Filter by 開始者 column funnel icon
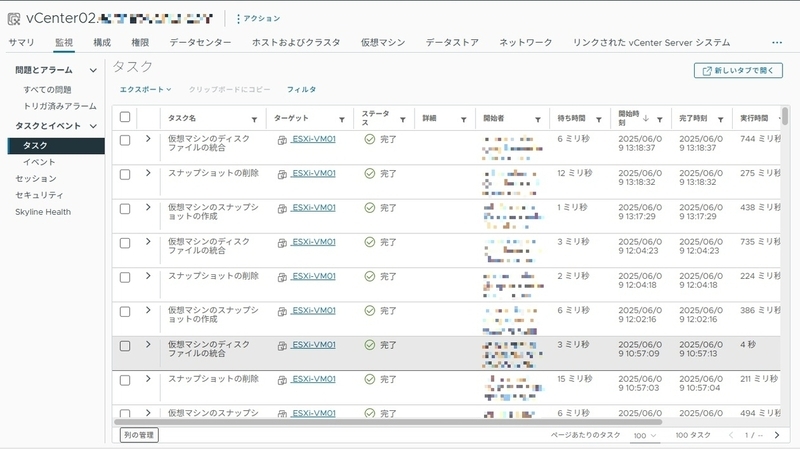Screen dimensions: 800x449 [537, 120]
